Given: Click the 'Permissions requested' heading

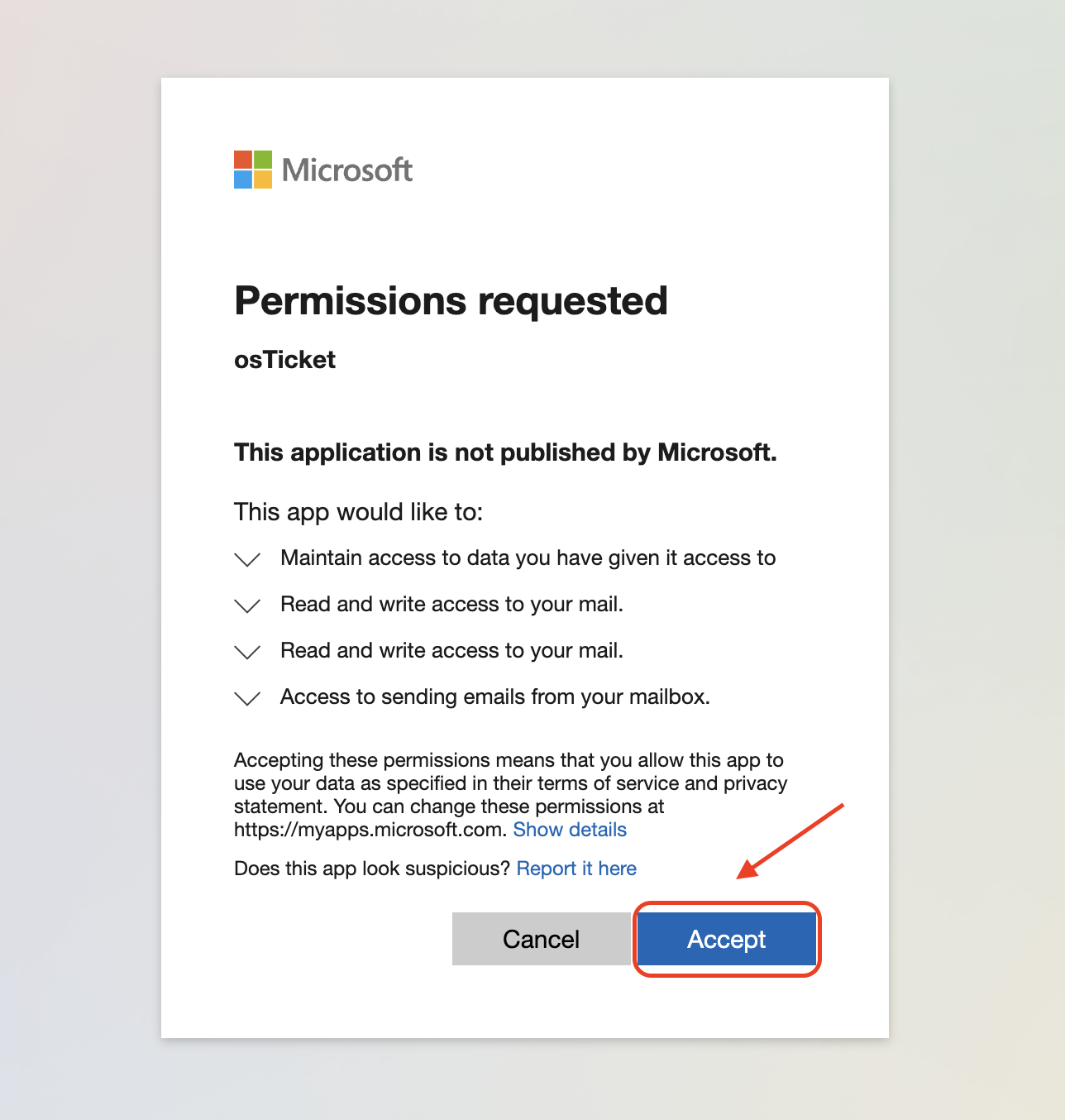Looking at the screenshot, I should click(x=451, y=300).
